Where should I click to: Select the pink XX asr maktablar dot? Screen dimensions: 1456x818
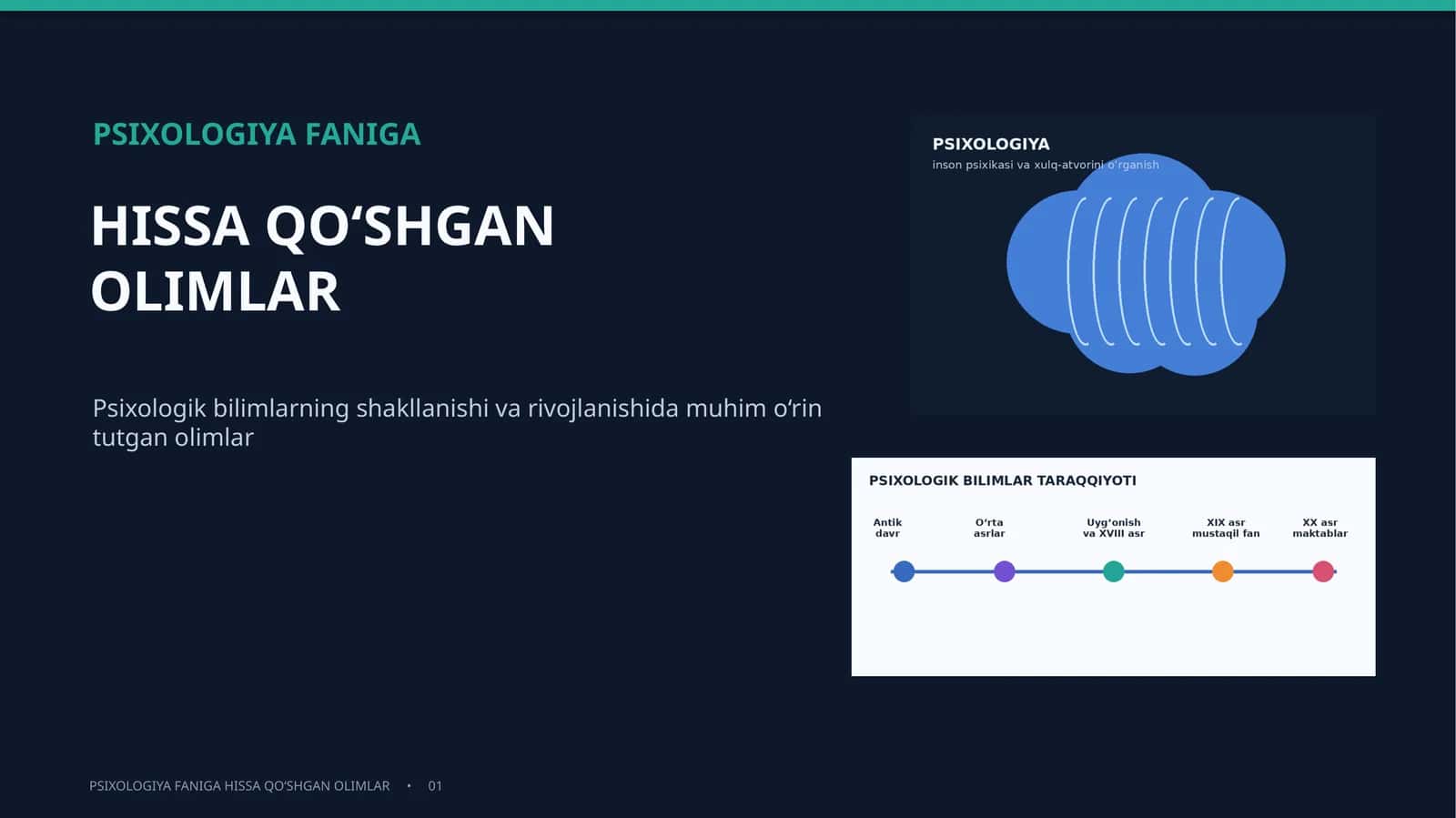click(1323, 571)
